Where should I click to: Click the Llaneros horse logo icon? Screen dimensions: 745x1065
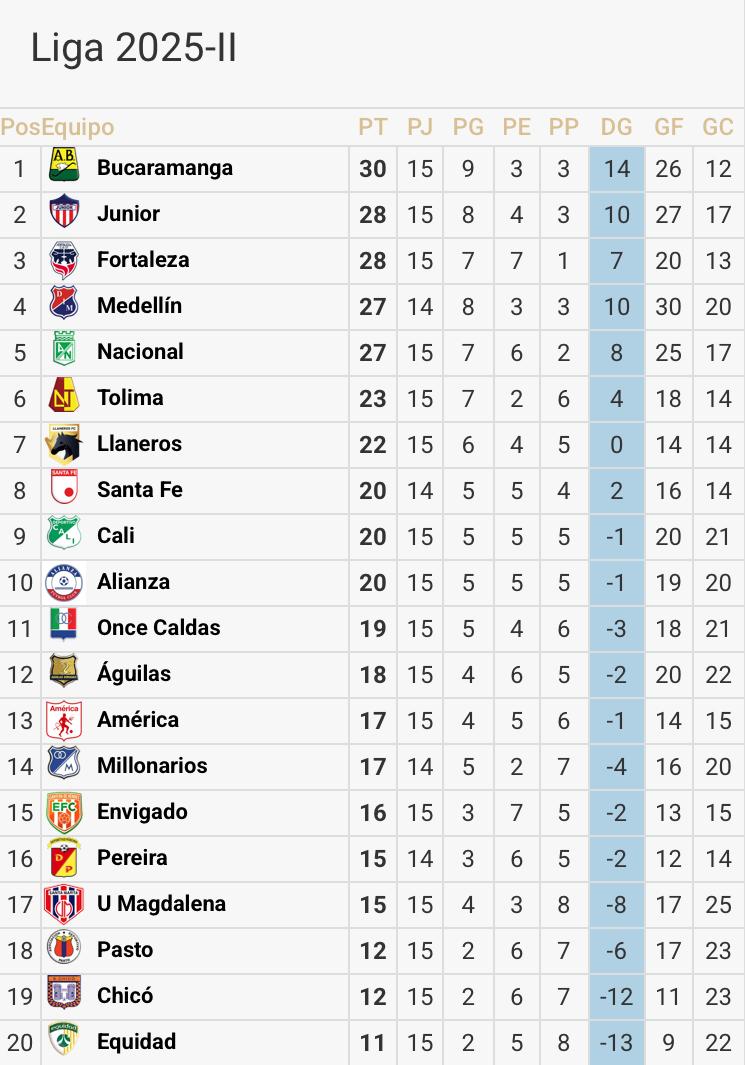click(64, 442)
